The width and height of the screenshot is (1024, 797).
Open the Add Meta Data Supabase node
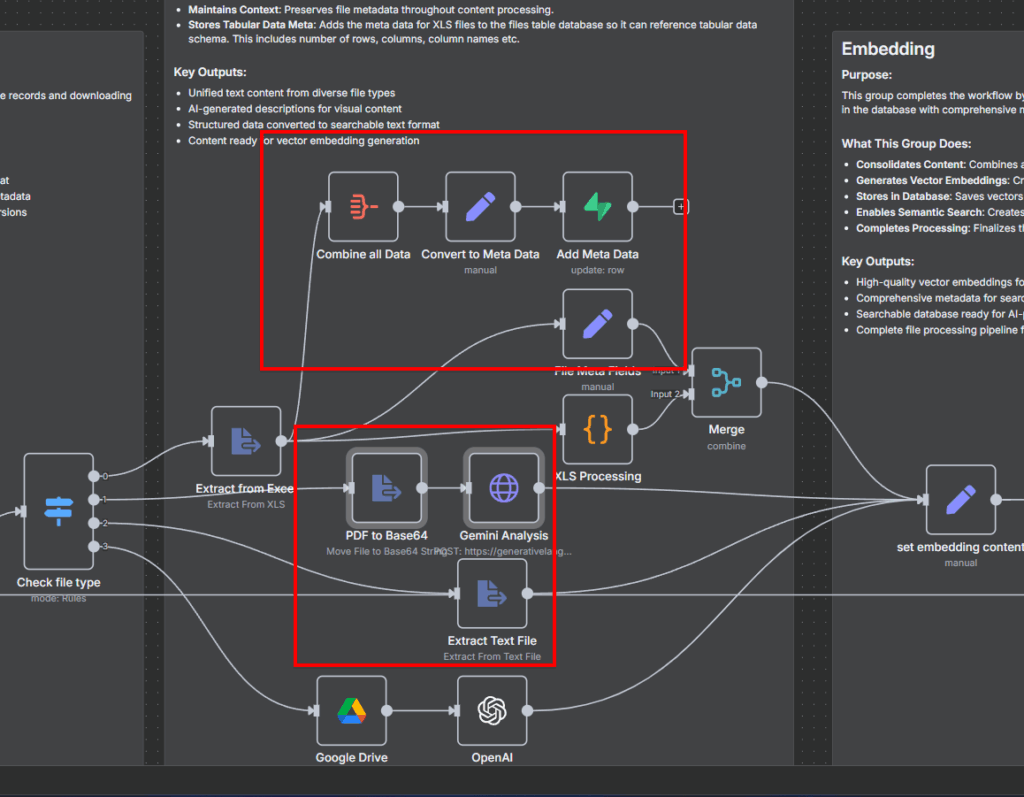coord(597,207)
